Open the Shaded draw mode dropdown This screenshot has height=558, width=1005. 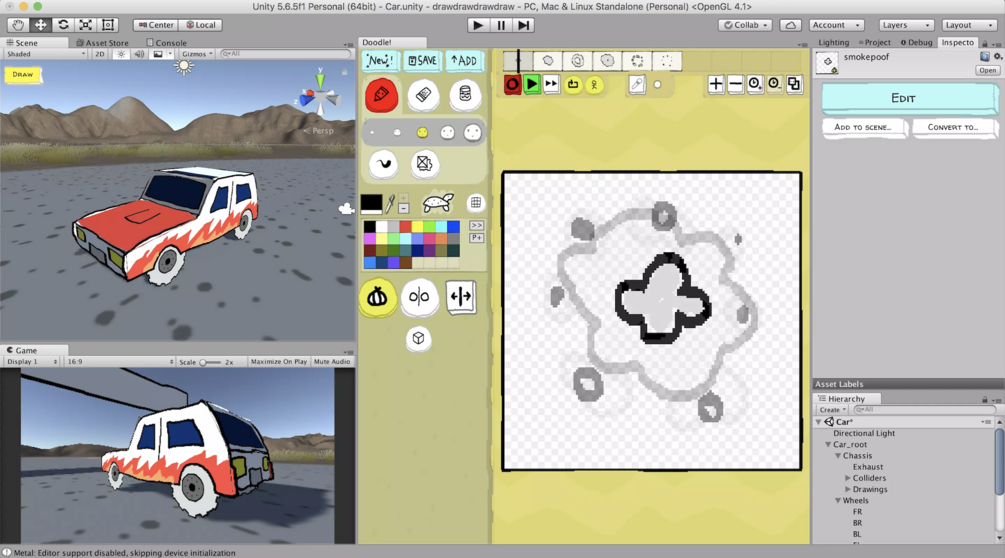(x=45, y=54)
